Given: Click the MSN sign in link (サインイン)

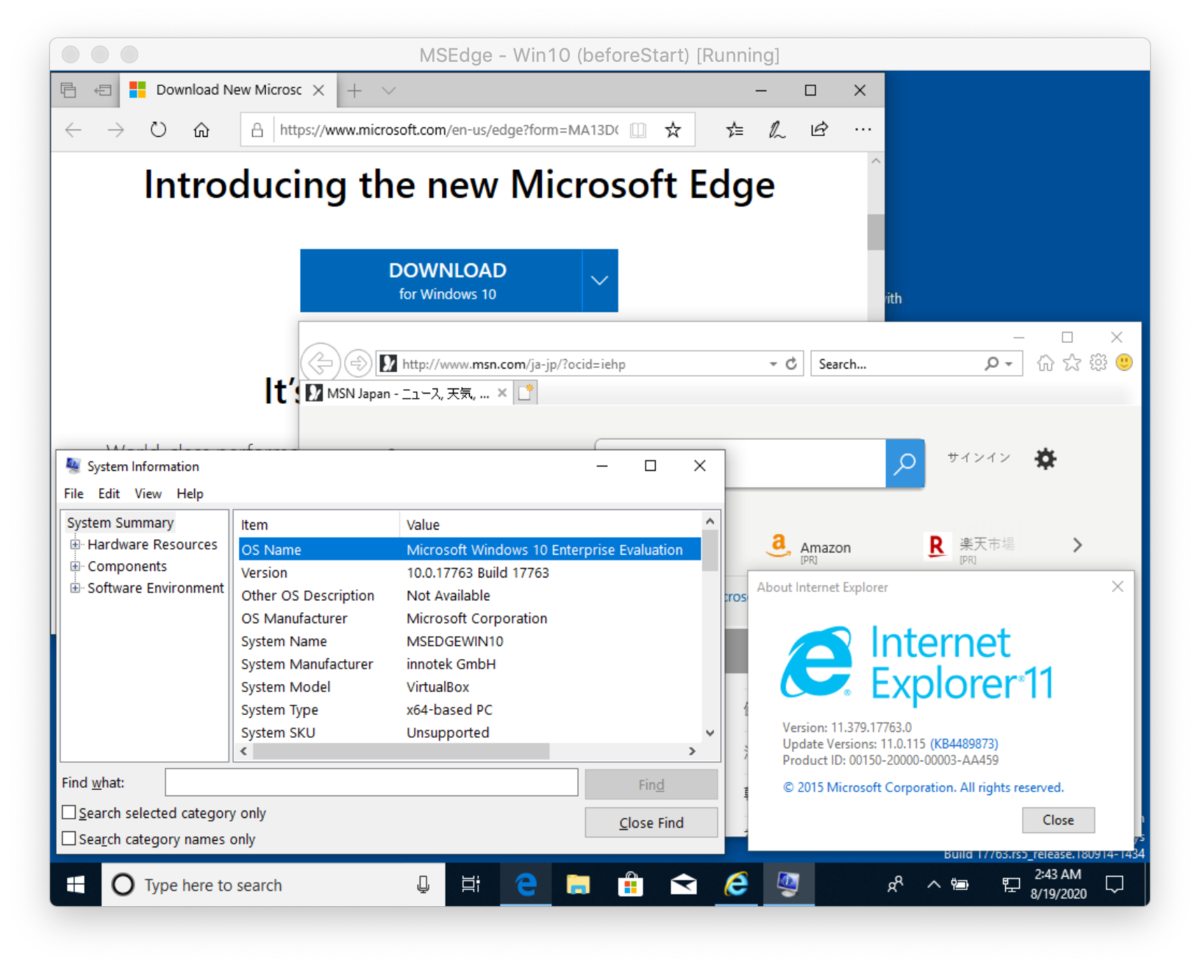Looking at the screenshot, I should pos(979,458).
